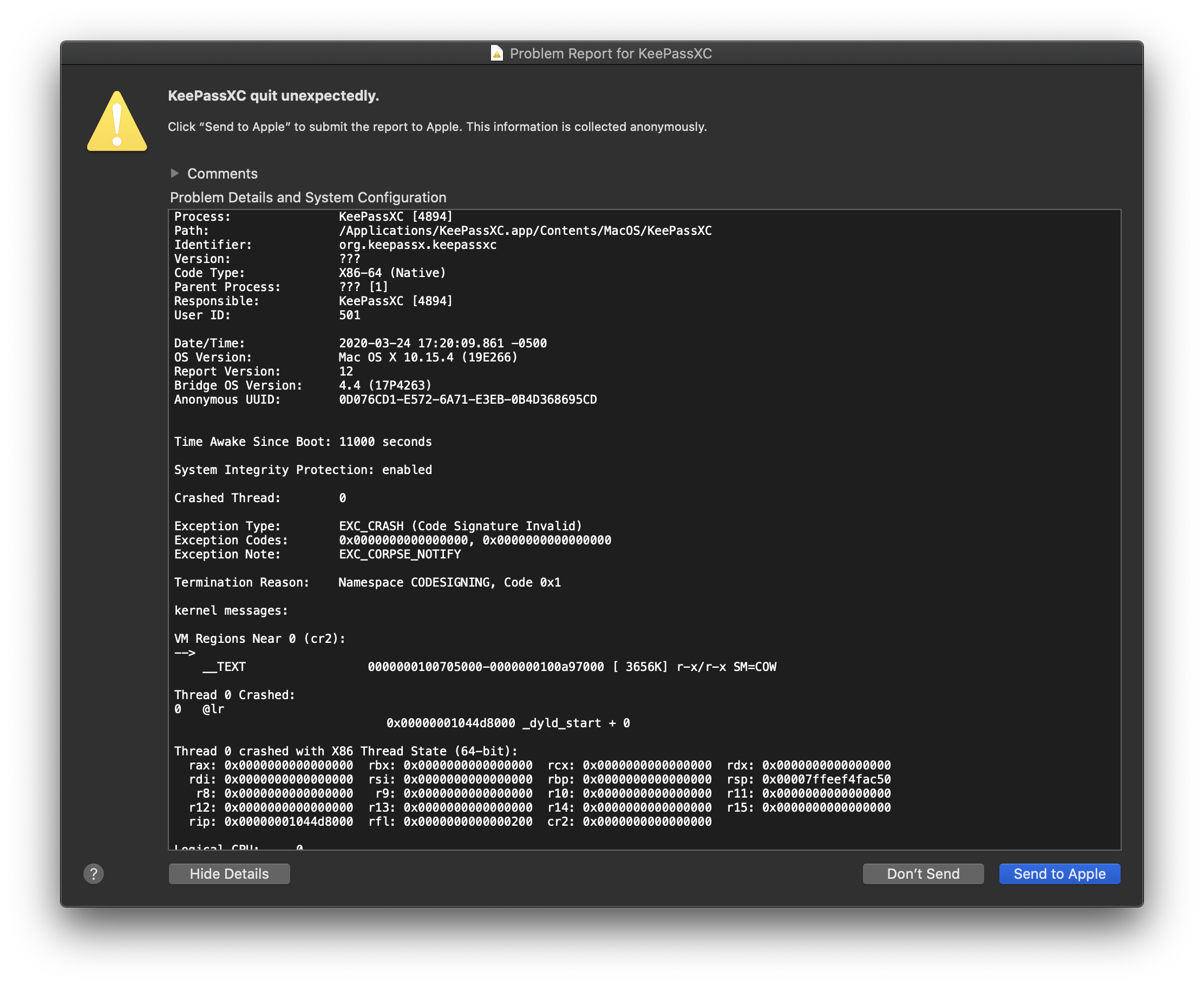
Task: Click the yellow warning triangle icon
Action: coord(117,122)
